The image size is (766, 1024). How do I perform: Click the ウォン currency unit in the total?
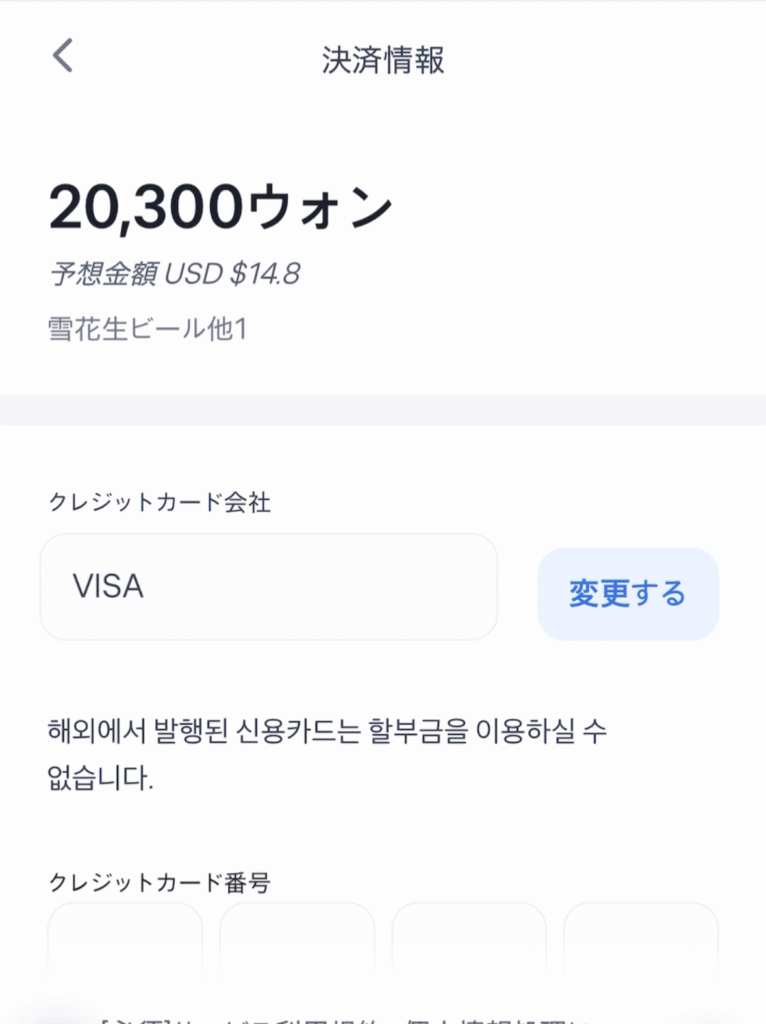pos(318,206)
